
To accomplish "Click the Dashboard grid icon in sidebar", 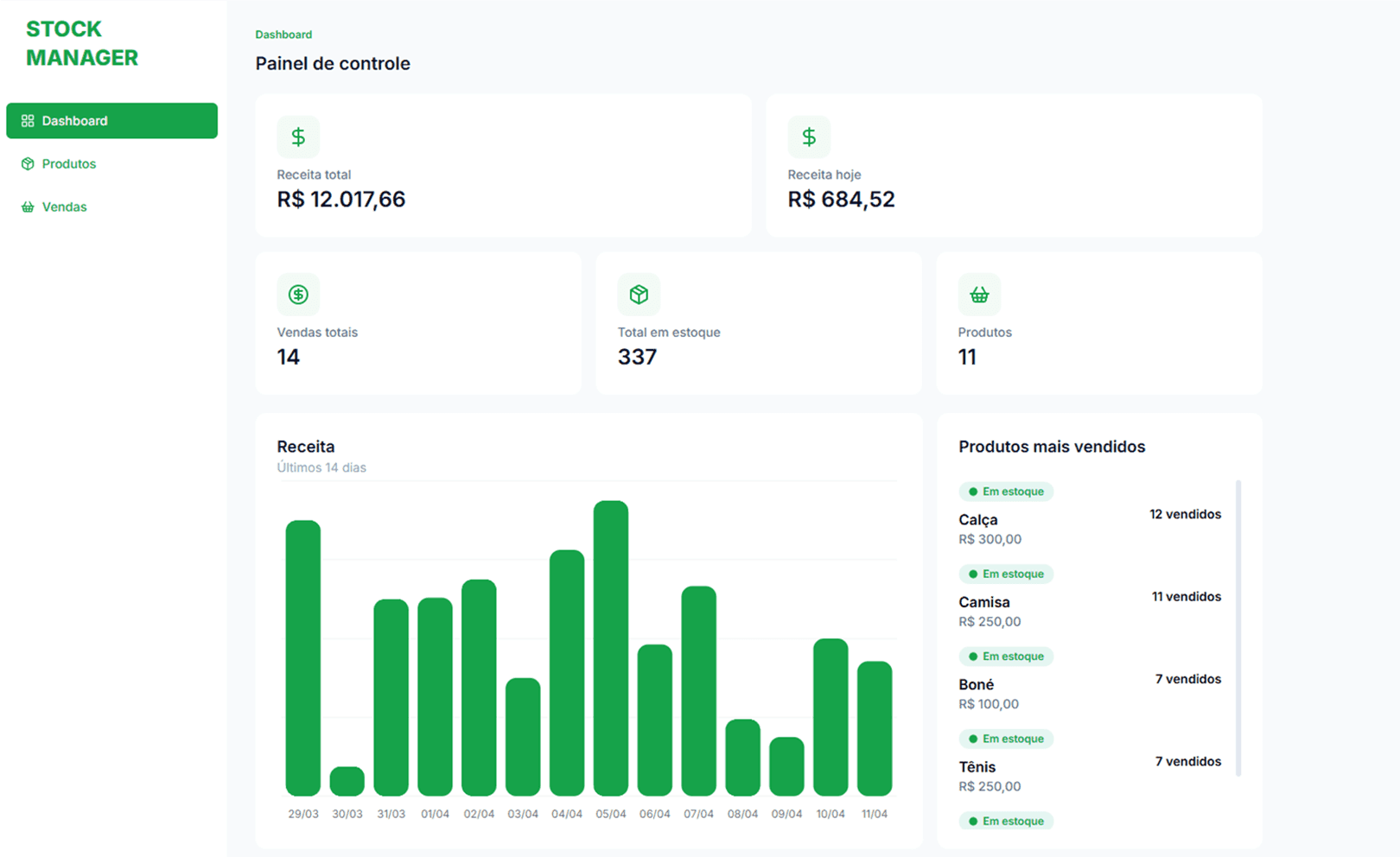I will (x=28, y=121).
